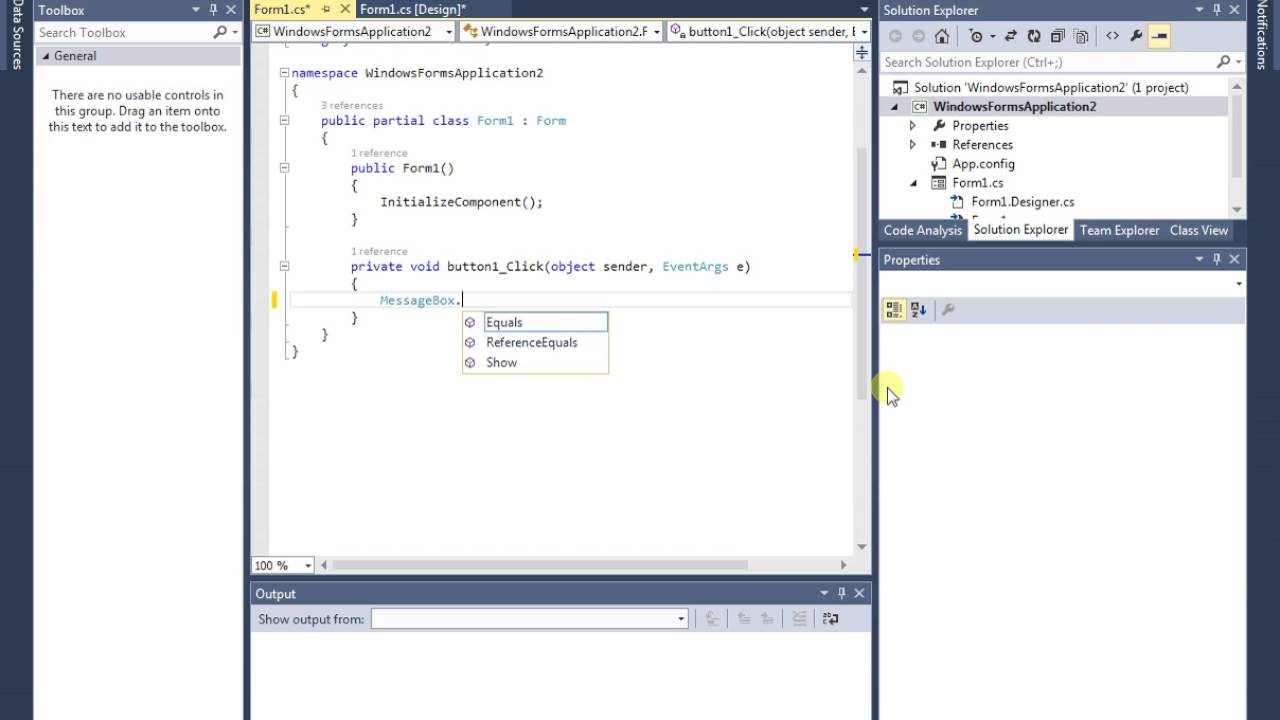Click the Search Toolbox input field
The image size is (1280, 720).
coord(122,33)
